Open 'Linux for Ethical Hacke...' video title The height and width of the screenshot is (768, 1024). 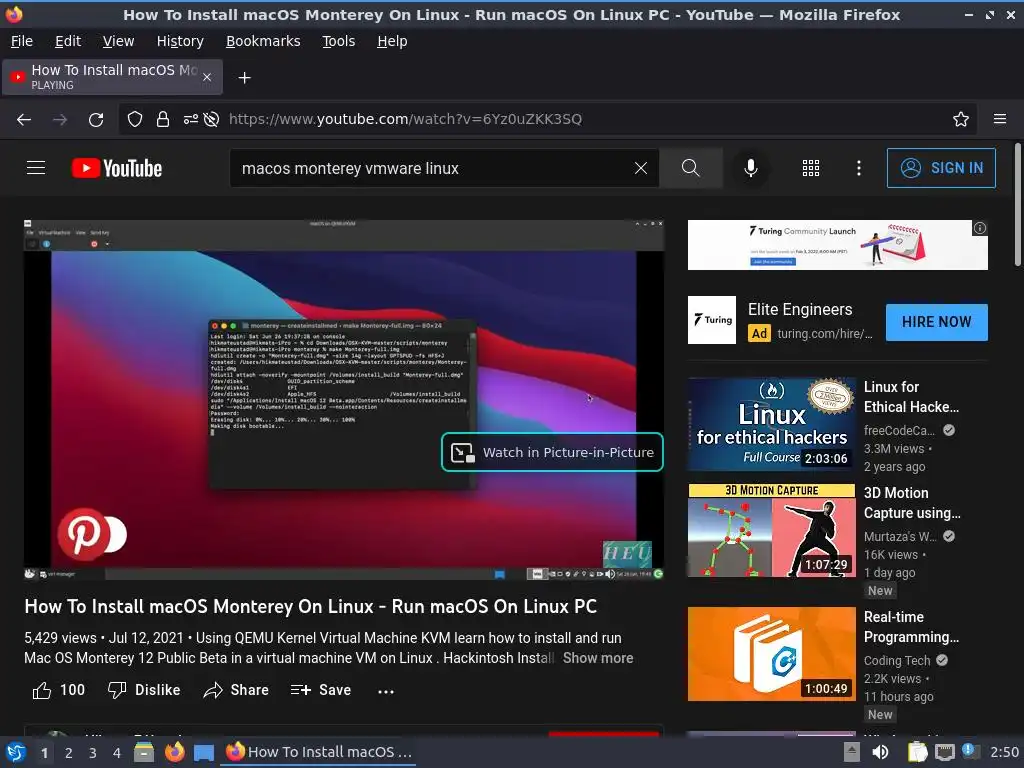911,397
